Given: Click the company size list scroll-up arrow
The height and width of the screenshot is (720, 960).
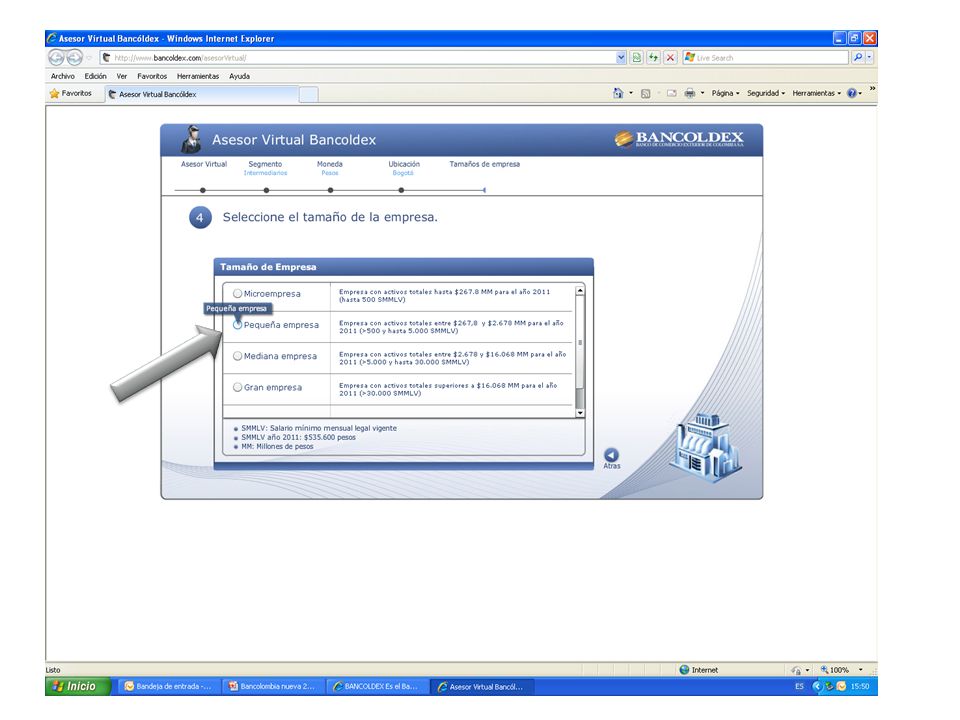Looking at the screenshot, I should [x=580, y=291].
